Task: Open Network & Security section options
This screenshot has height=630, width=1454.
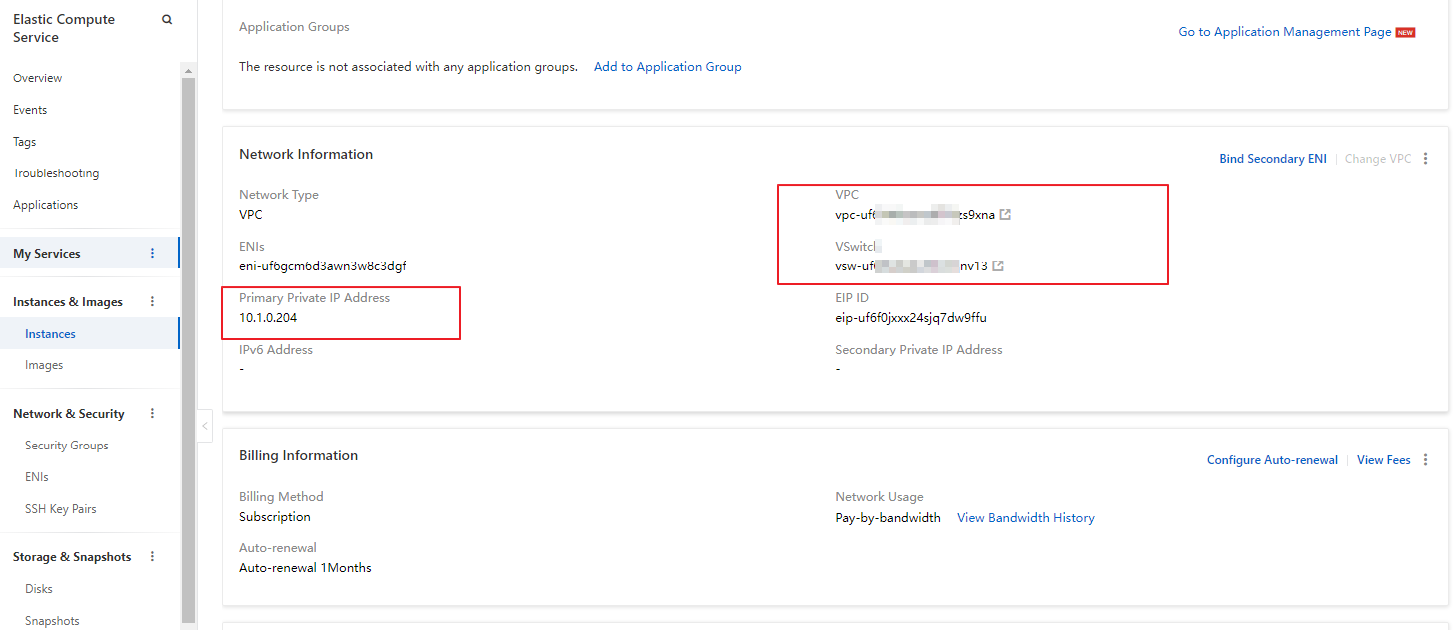Action: click(x=153, y=414)
